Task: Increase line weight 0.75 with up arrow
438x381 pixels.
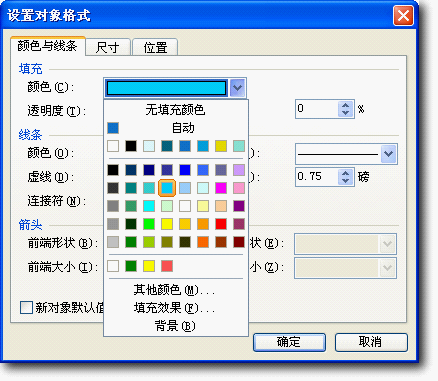Action: click(346, 173)
